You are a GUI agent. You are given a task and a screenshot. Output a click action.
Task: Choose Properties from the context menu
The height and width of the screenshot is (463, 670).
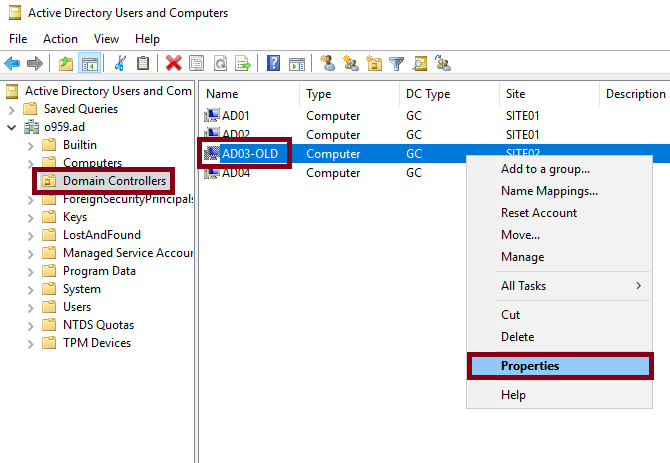(x=560, y=366)
